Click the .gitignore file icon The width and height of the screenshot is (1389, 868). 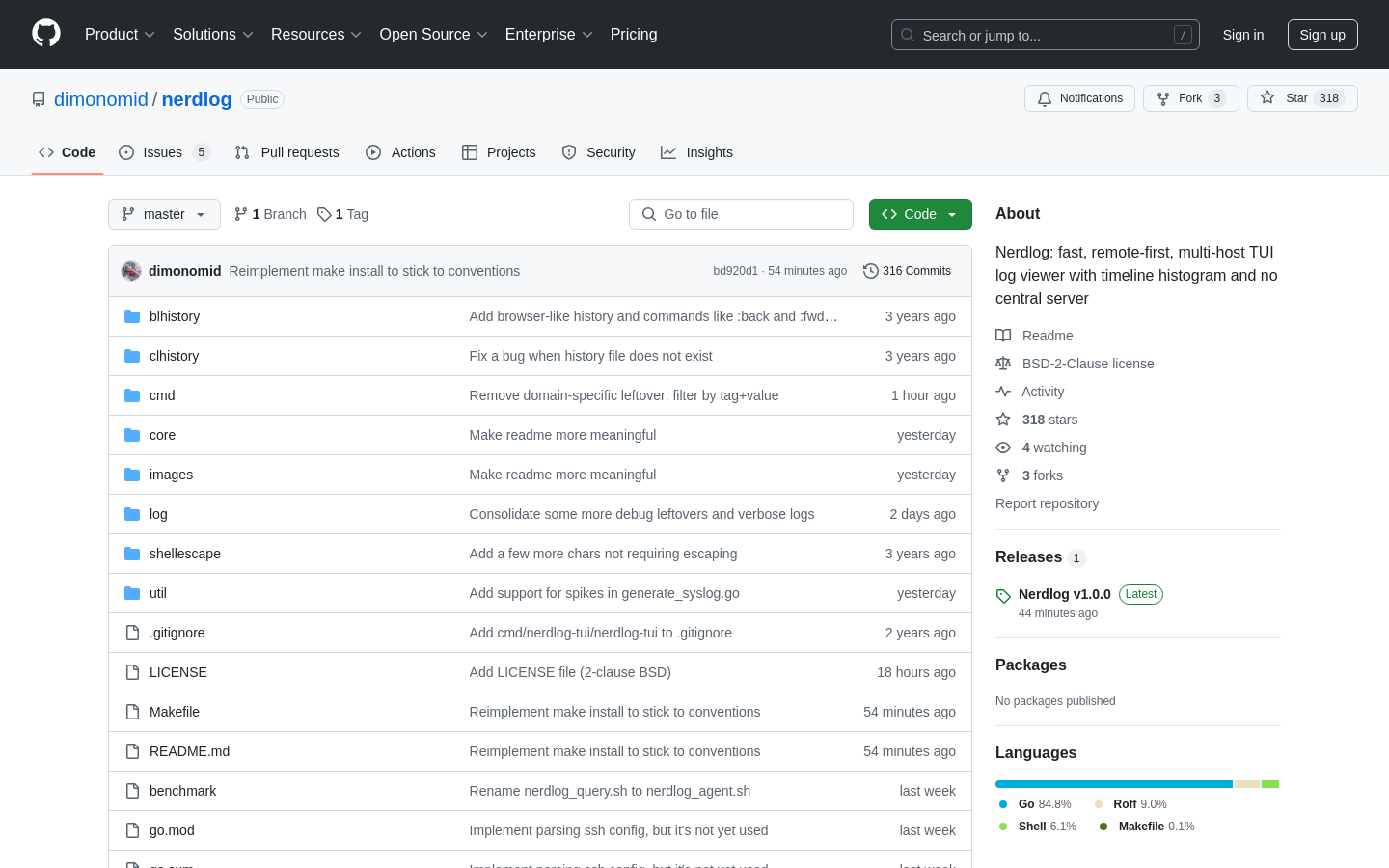click(x=132, y=633)
